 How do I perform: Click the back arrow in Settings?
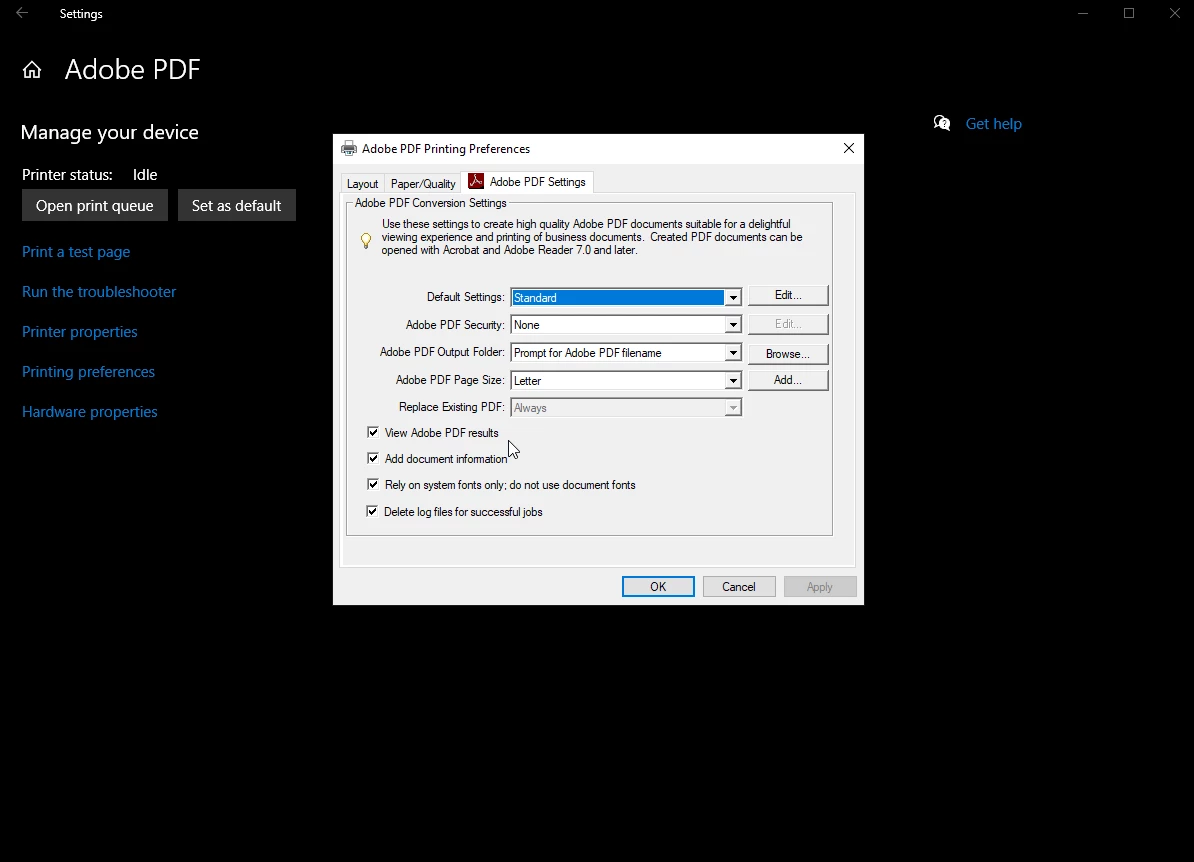(22, 13)
